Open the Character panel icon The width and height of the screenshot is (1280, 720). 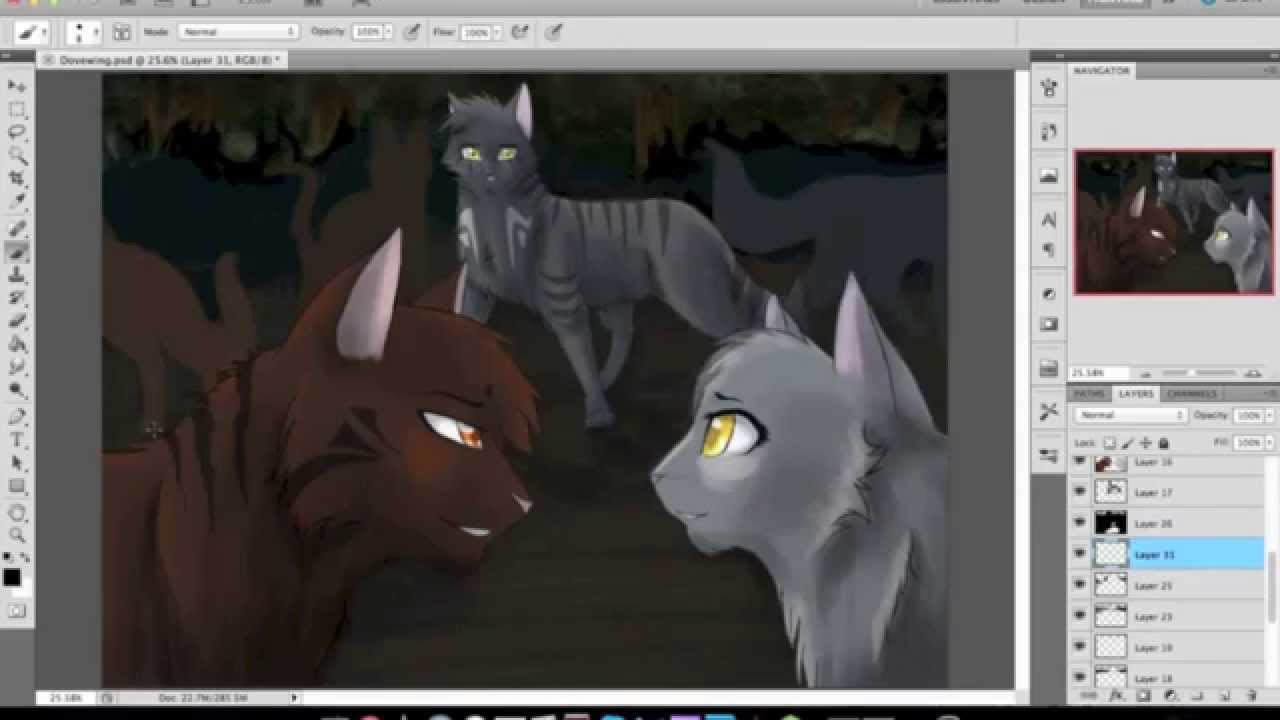coord(1049,219)
